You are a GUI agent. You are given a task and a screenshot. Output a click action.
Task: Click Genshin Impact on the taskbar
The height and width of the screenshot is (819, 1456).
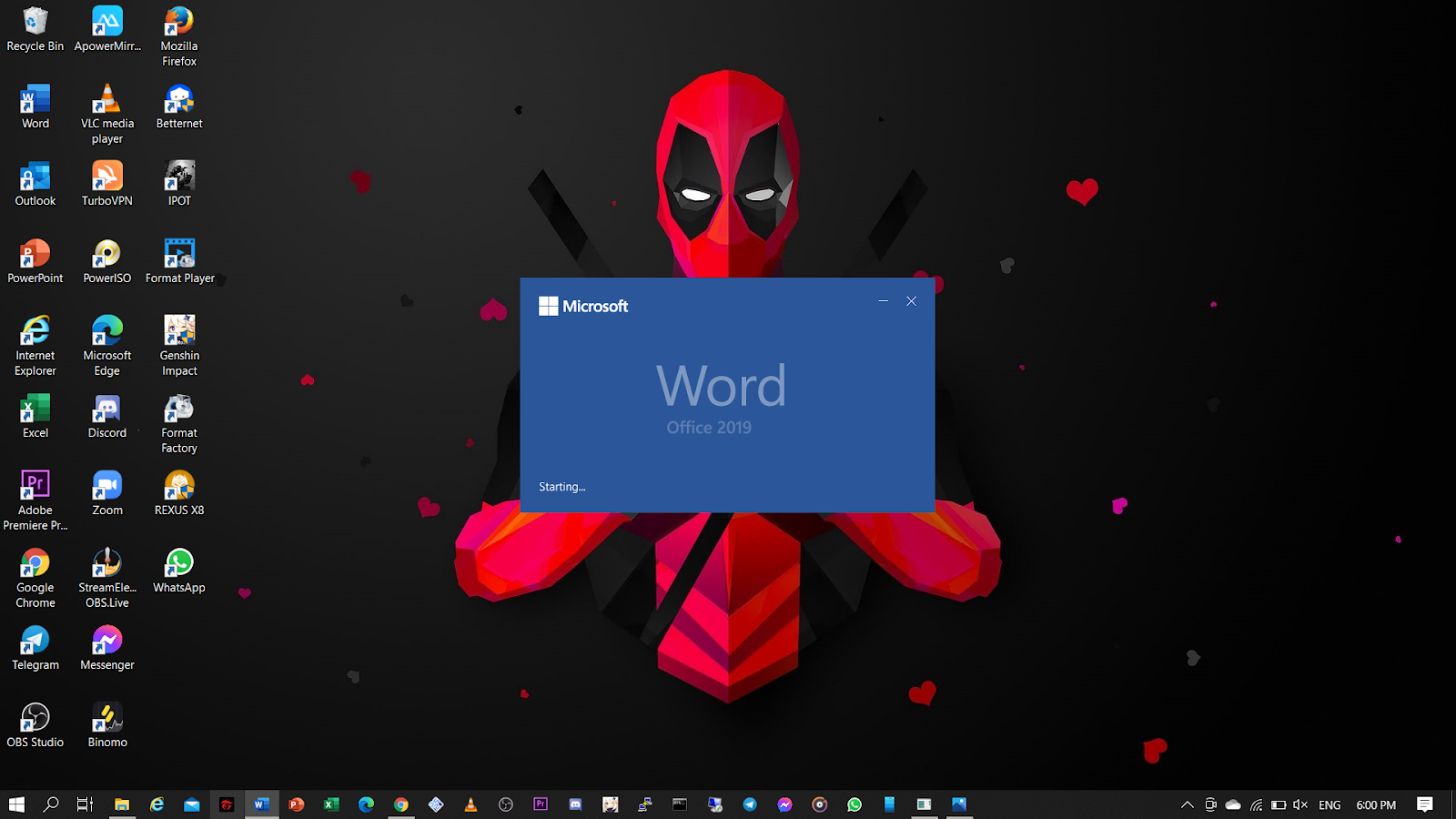[610, 804]
